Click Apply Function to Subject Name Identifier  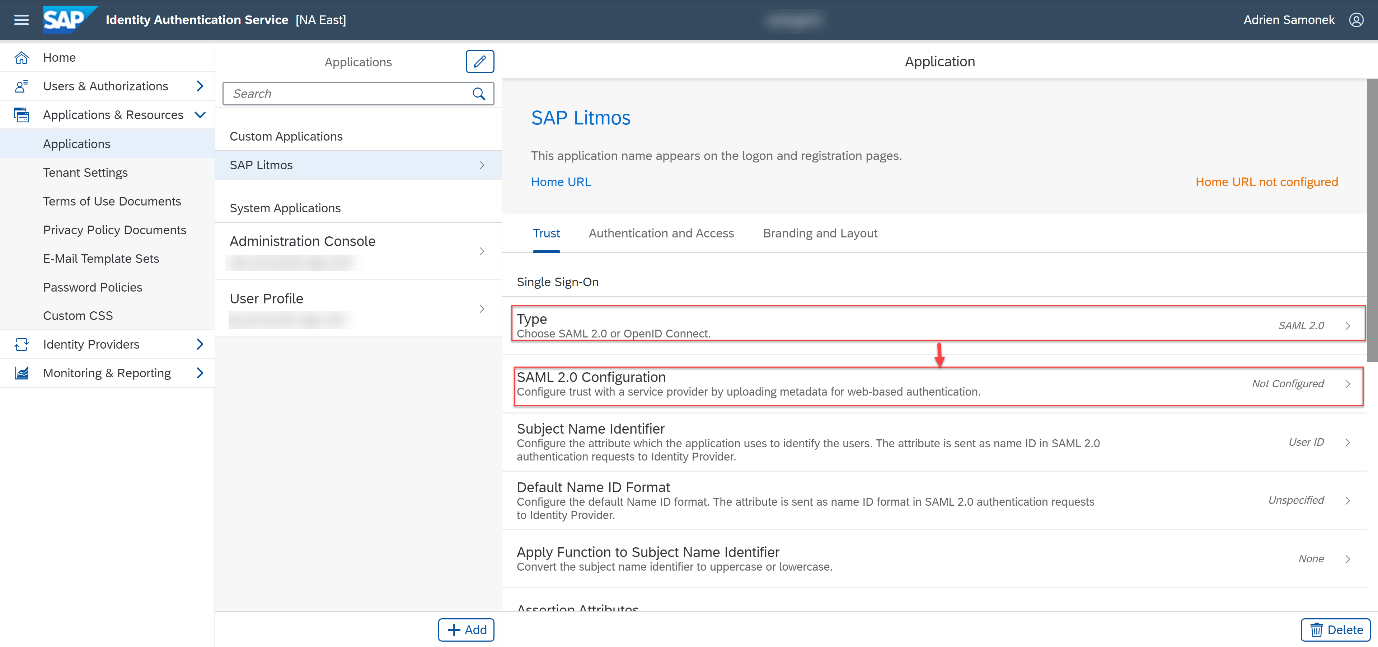click(x=648, y=552)
